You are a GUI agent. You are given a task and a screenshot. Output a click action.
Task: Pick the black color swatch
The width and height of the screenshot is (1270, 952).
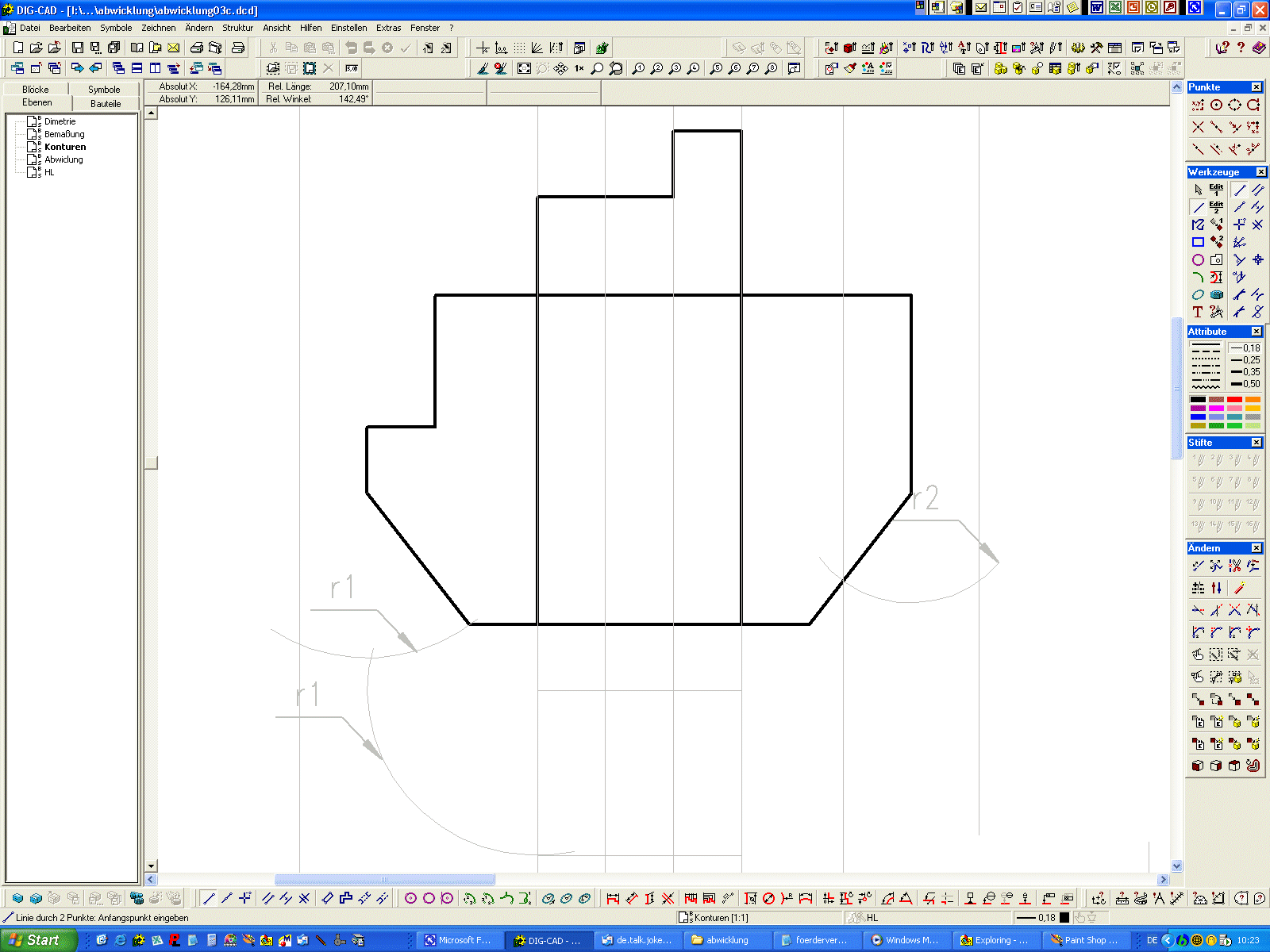tap(1198, 400)
